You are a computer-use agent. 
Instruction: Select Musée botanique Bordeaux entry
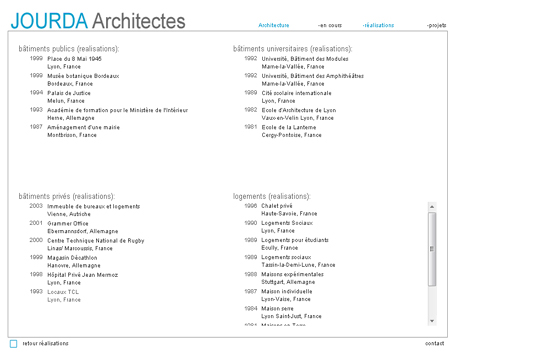(83, 76)
